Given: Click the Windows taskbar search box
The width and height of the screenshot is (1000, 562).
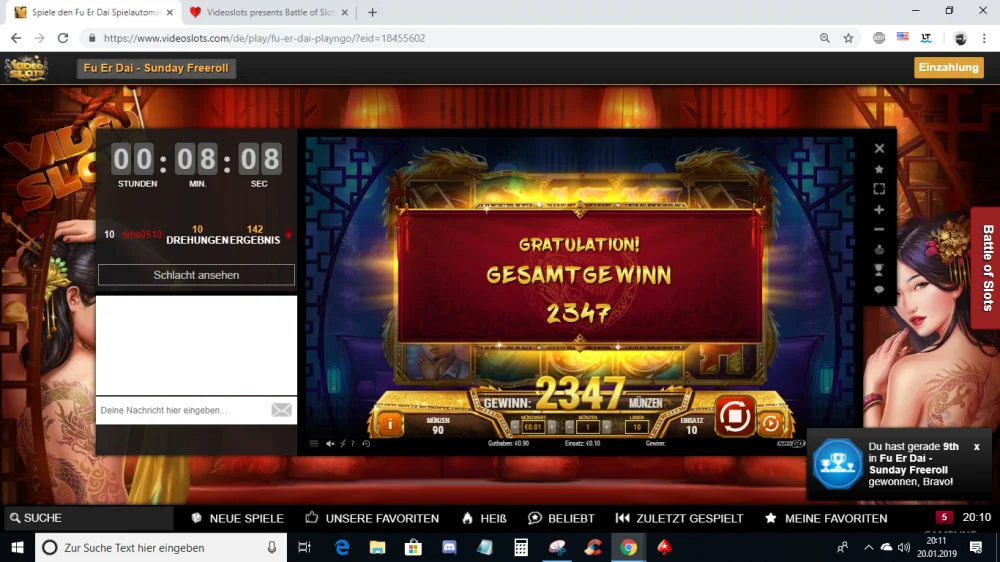Looking at the screenshot, I should (x=161, y=547).
